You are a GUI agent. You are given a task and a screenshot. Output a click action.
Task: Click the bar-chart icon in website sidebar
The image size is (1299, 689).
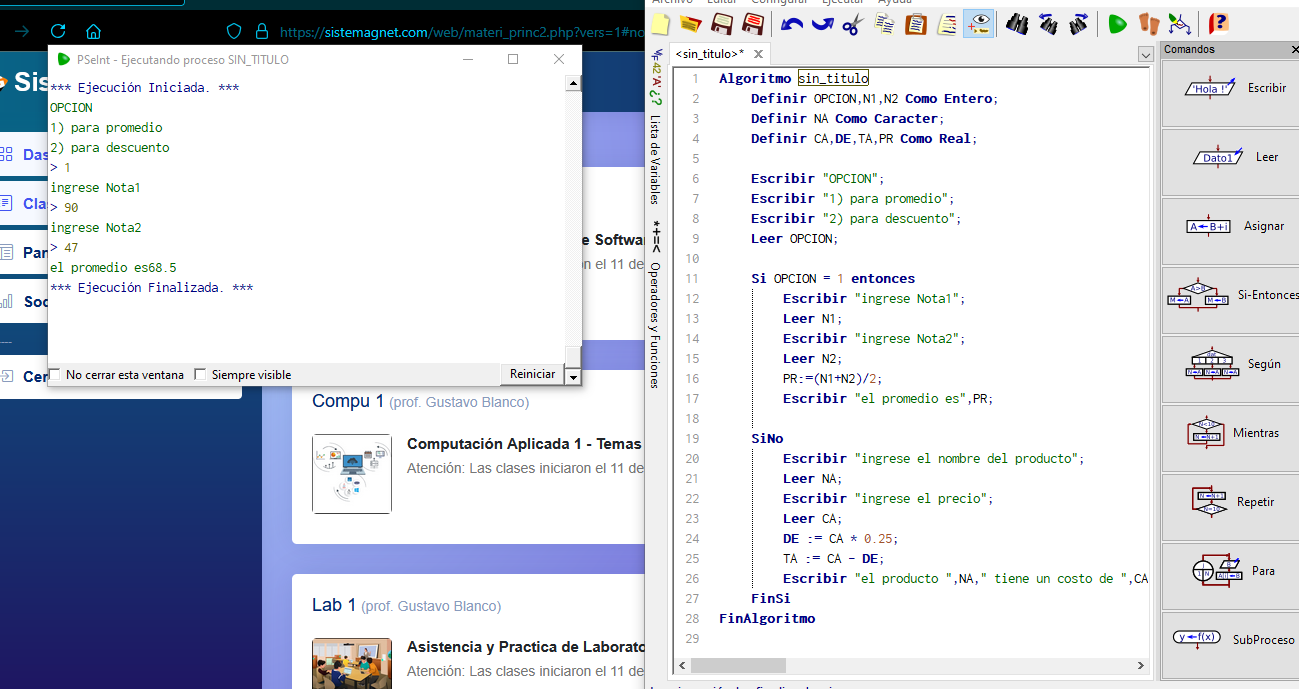[6, 301]
